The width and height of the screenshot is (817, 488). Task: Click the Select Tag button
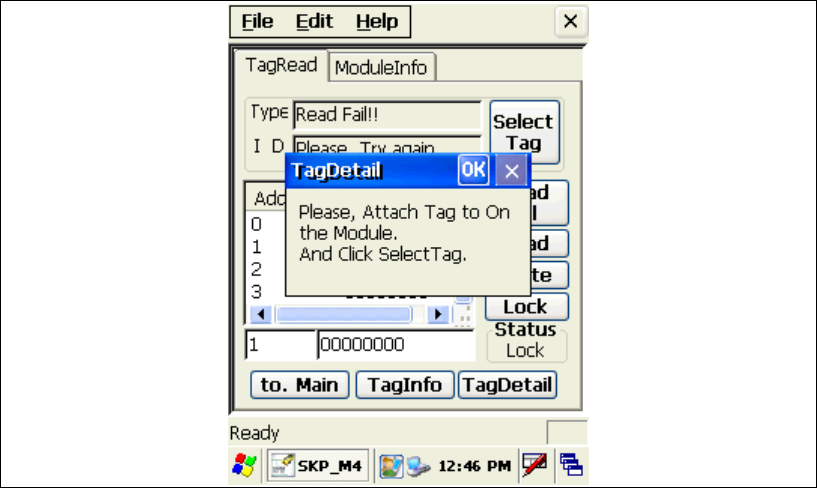coord(524,132)
